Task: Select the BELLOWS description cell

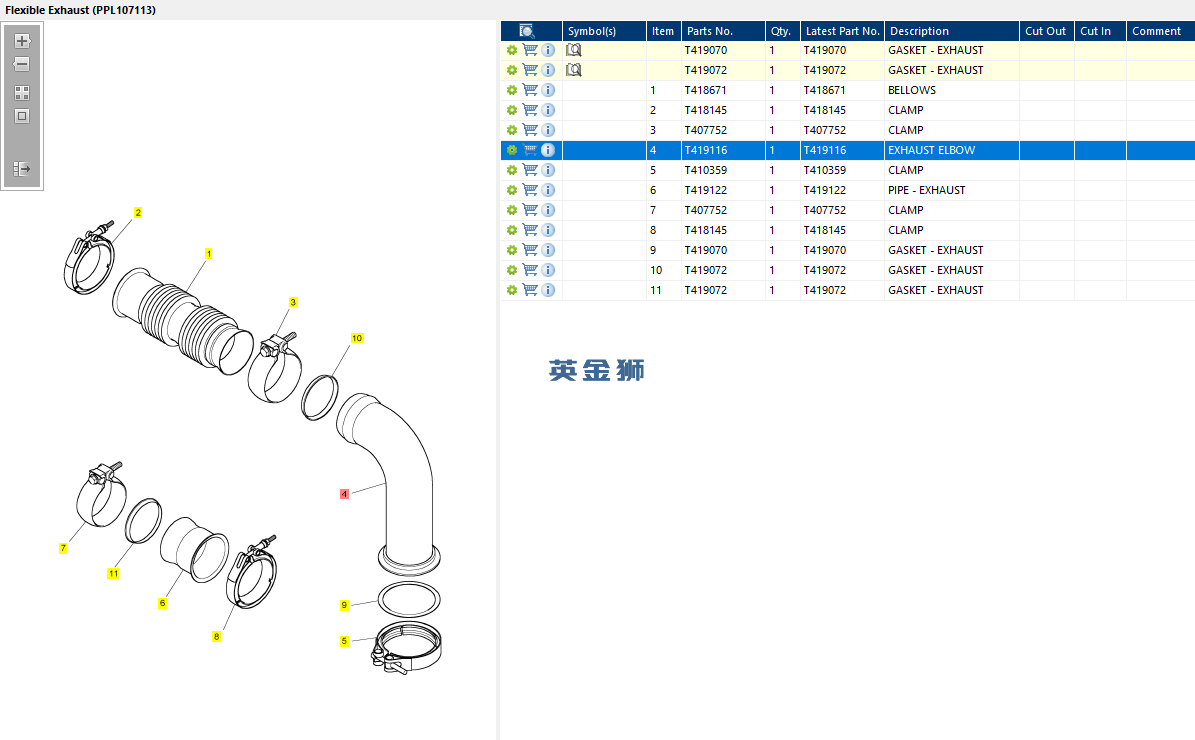Action: coord(952,90)
